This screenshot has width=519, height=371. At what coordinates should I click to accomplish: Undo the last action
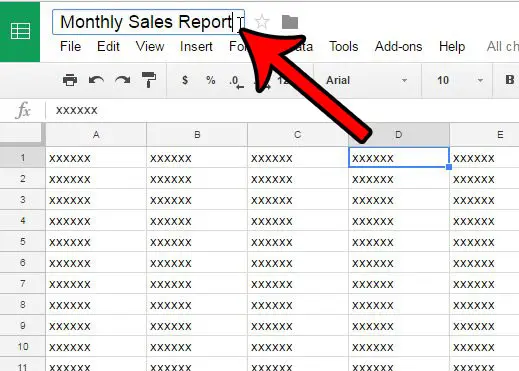pos(96,80)
